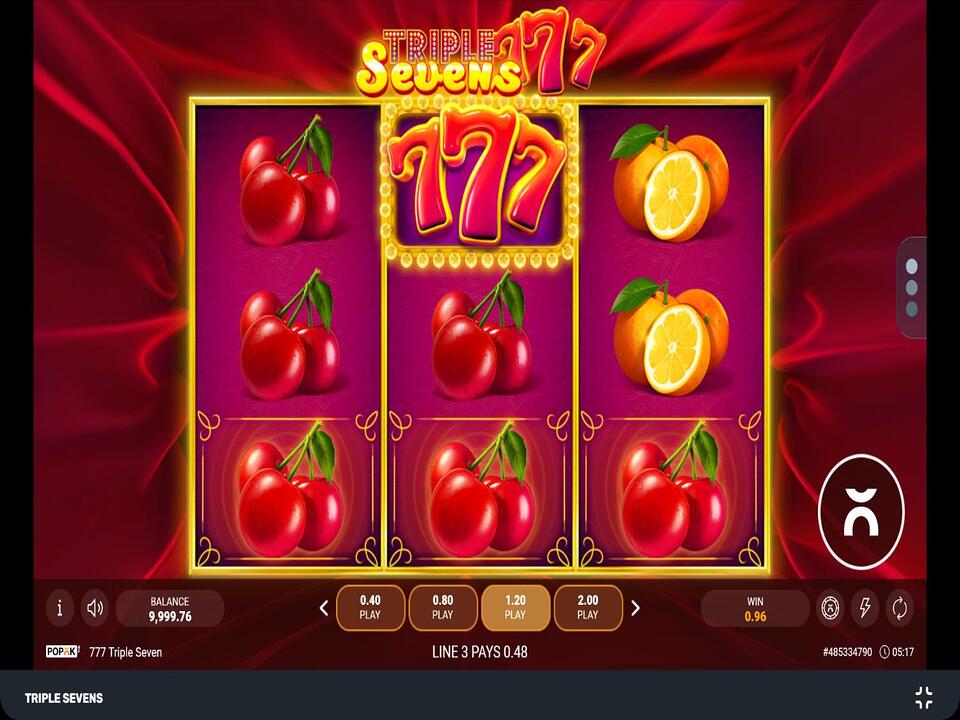Click the win amount display

click(x=755, y=609)
